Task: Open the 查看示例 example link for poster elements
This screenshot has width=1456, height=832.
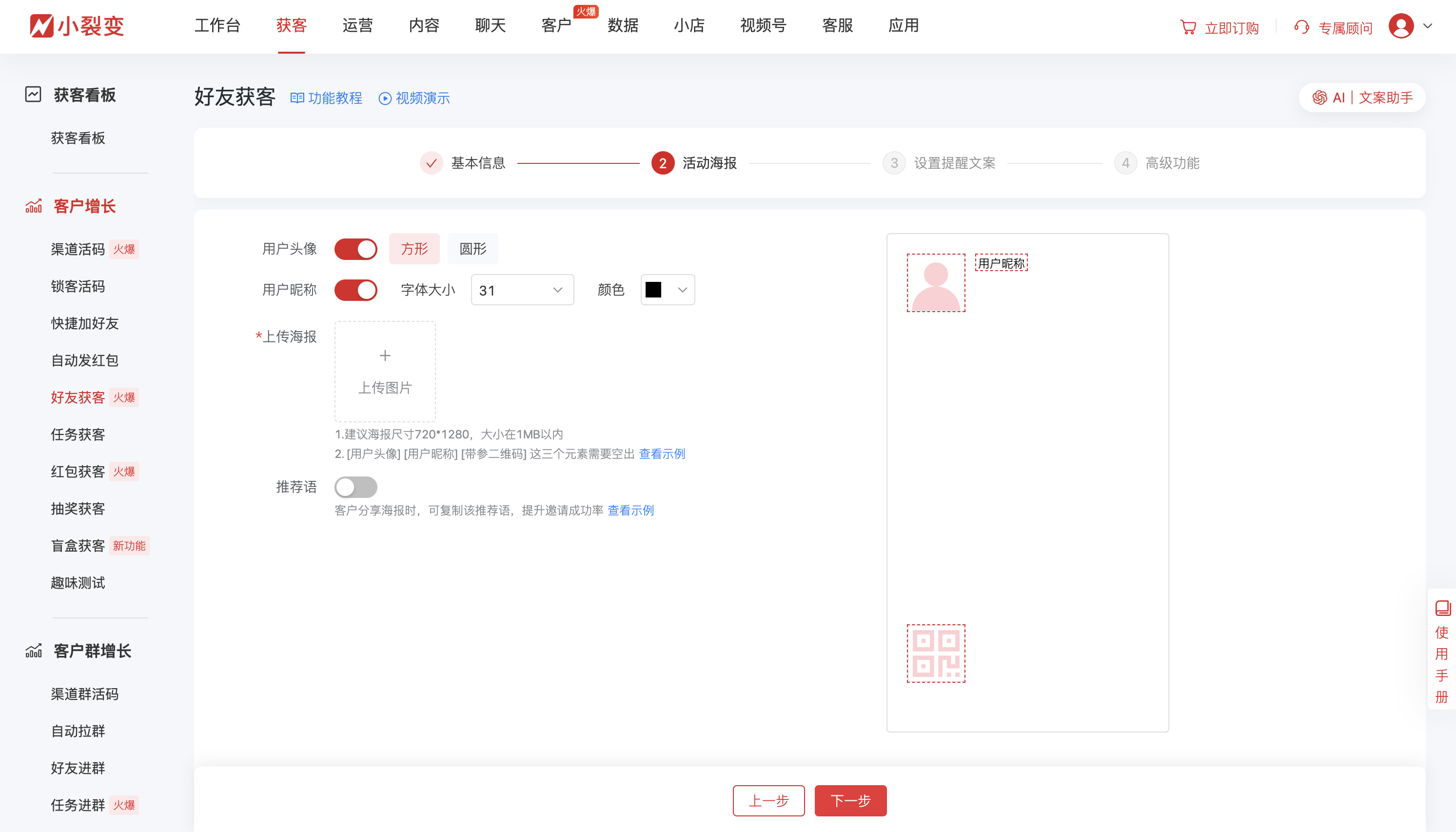Action: (x=662, y=454)
